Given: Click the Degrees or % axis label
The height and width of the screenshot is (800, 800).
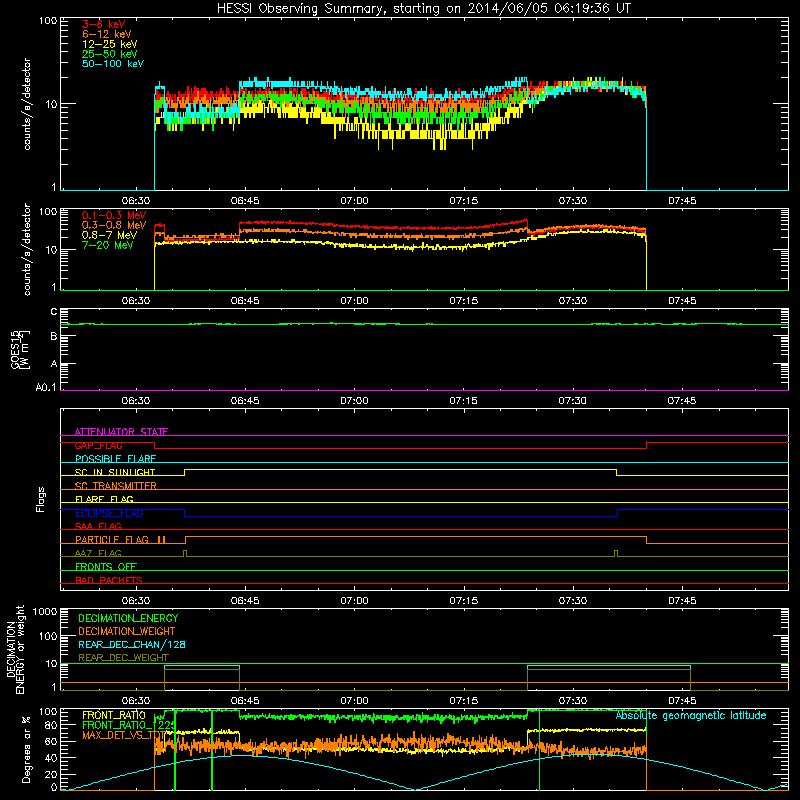Looking at the screenshot, I should (x=26, y=749).
